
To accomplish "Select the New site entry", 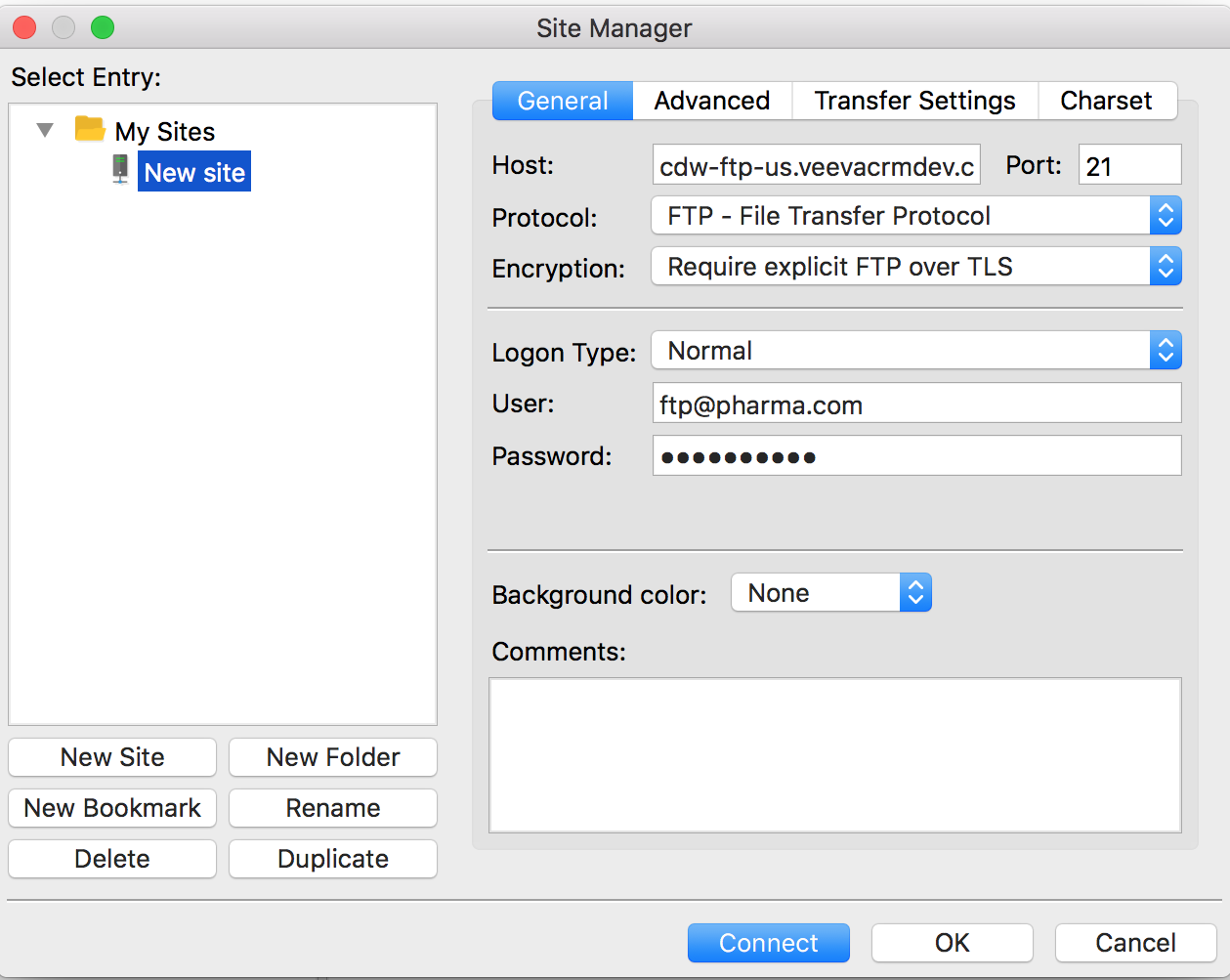I will tap(194, 172).
